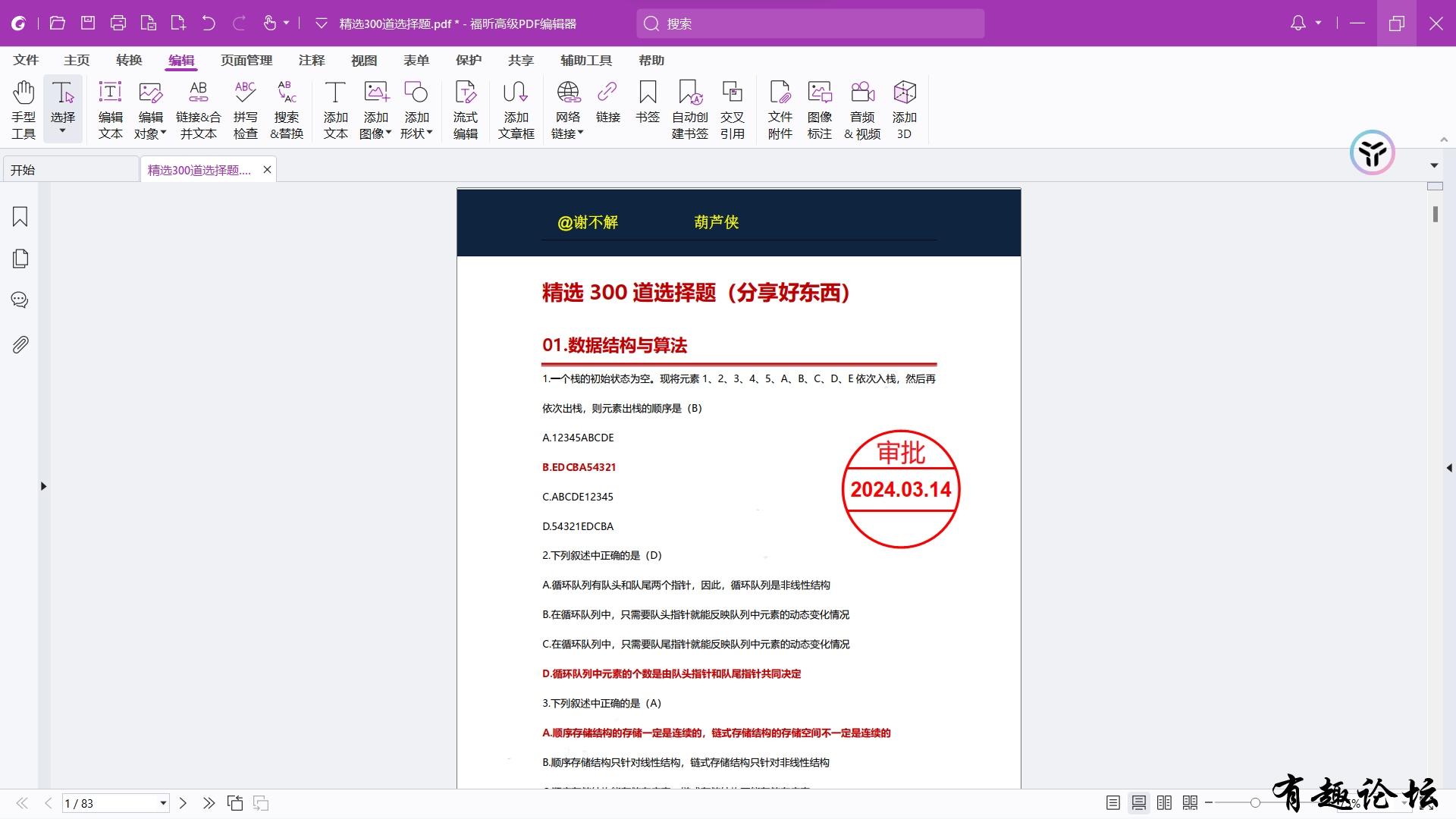Open the page number combo box dropdown
This screenshot has width=1456, height=819.
[x=163, y=803]
